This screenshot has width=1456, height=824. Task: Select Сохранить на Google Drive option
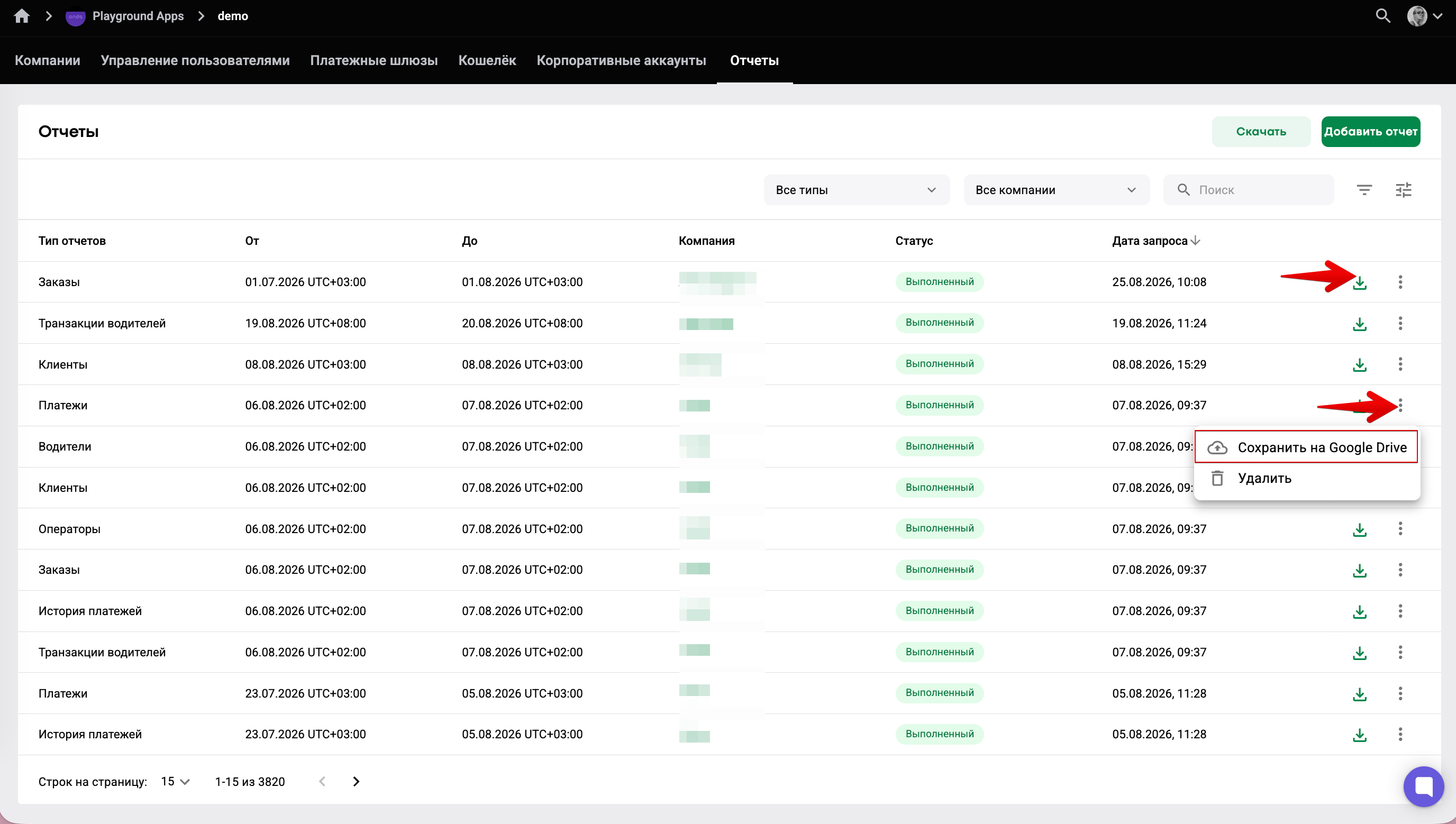coord(1306,447)
